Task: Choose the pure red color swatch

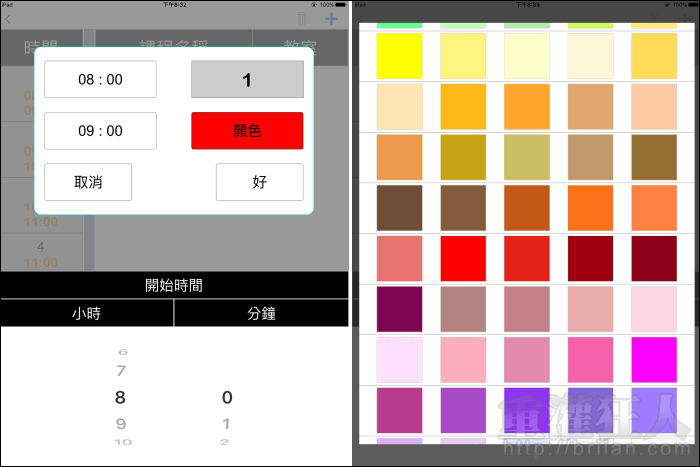Action: coord(463,259)
